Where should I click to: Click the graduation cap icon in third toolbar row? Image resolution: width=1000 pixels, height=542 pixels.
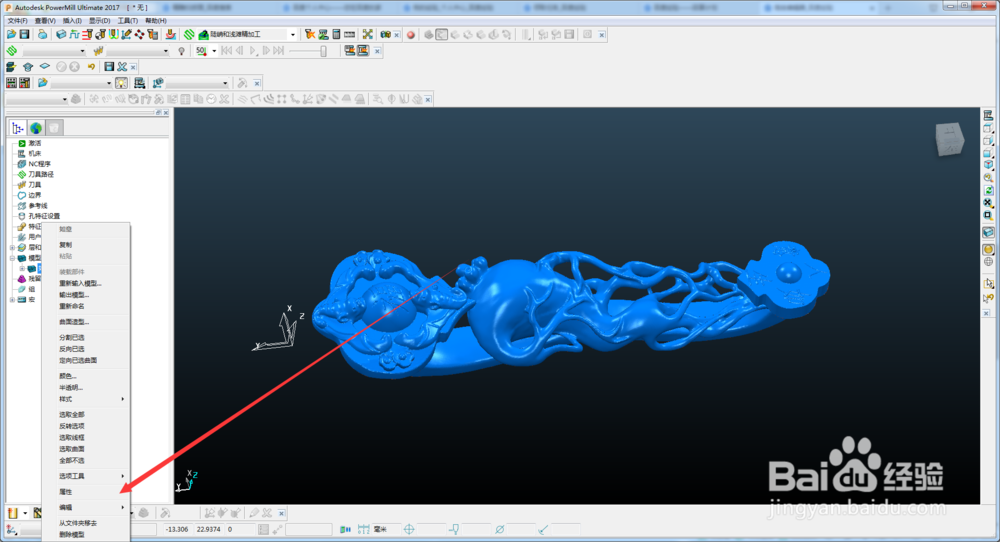(x=27, y=67)
